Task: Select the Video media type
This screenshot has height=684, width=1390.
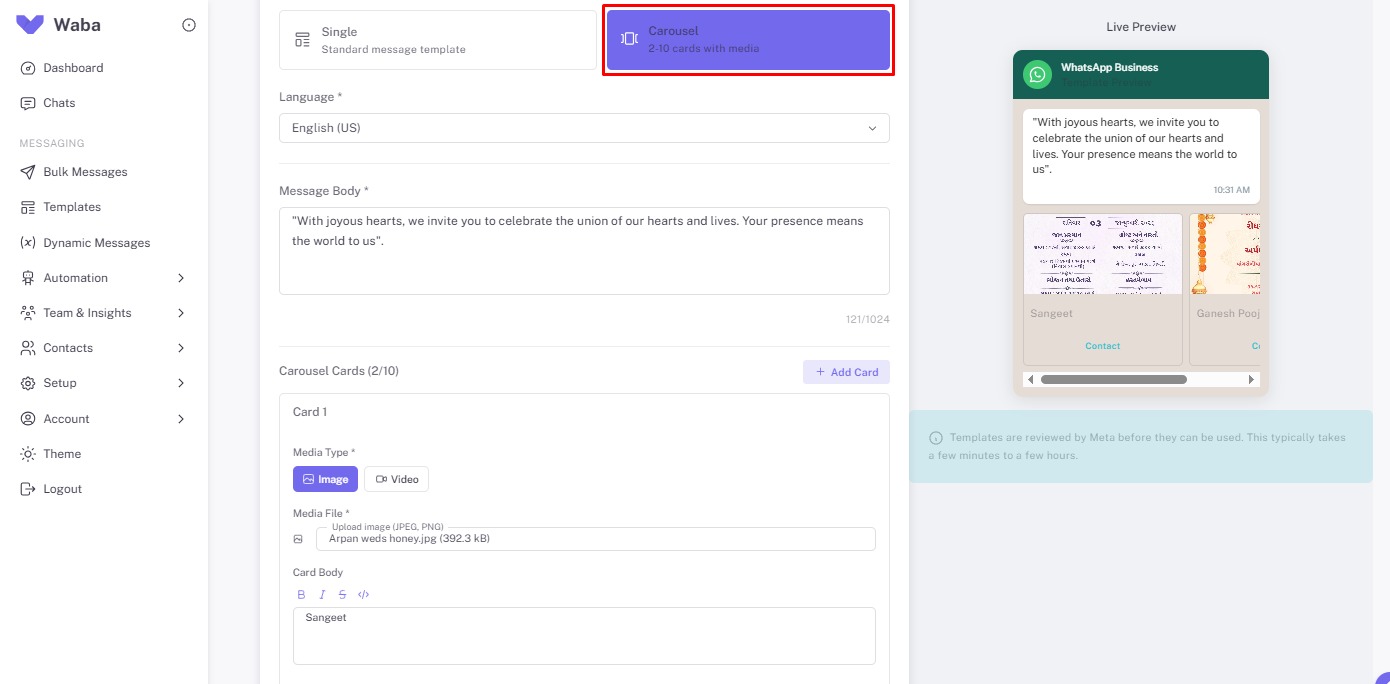Action: coord(396,479)
